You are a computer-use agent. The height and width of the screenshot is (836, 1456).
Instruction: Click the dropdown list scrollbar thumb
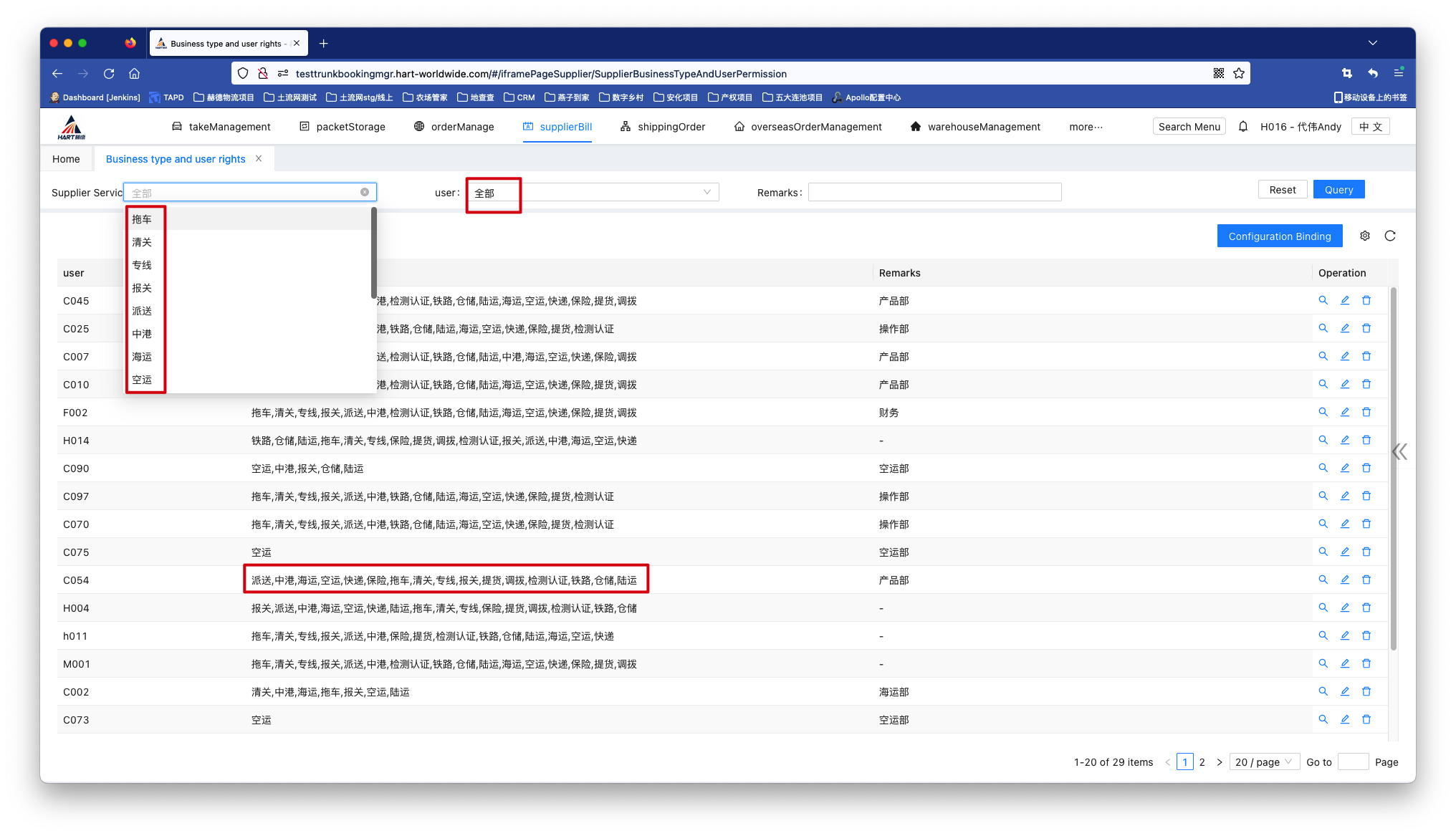point(373,252)
